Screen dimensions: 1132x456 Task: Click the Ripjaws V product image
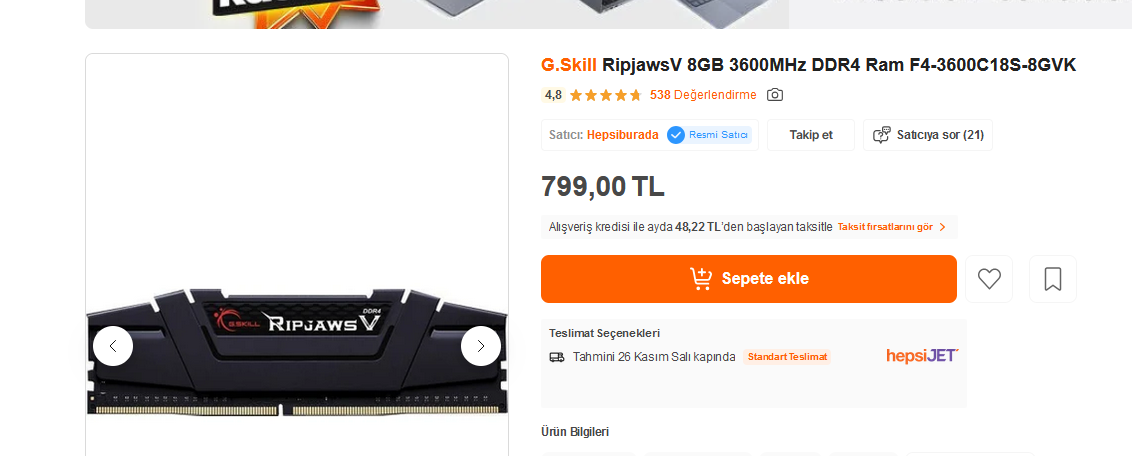[x=297, y=352]
